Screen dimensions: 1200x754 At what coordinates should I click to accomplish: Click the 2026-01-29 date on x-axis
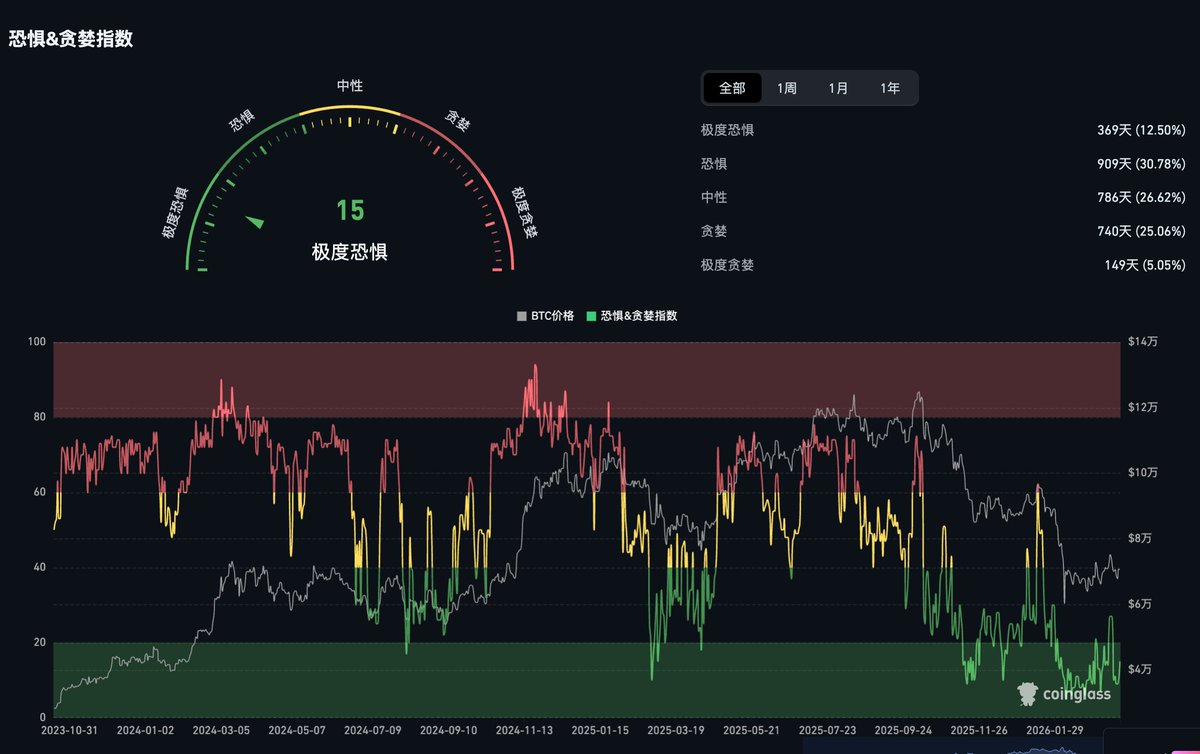coord(1056,731)
